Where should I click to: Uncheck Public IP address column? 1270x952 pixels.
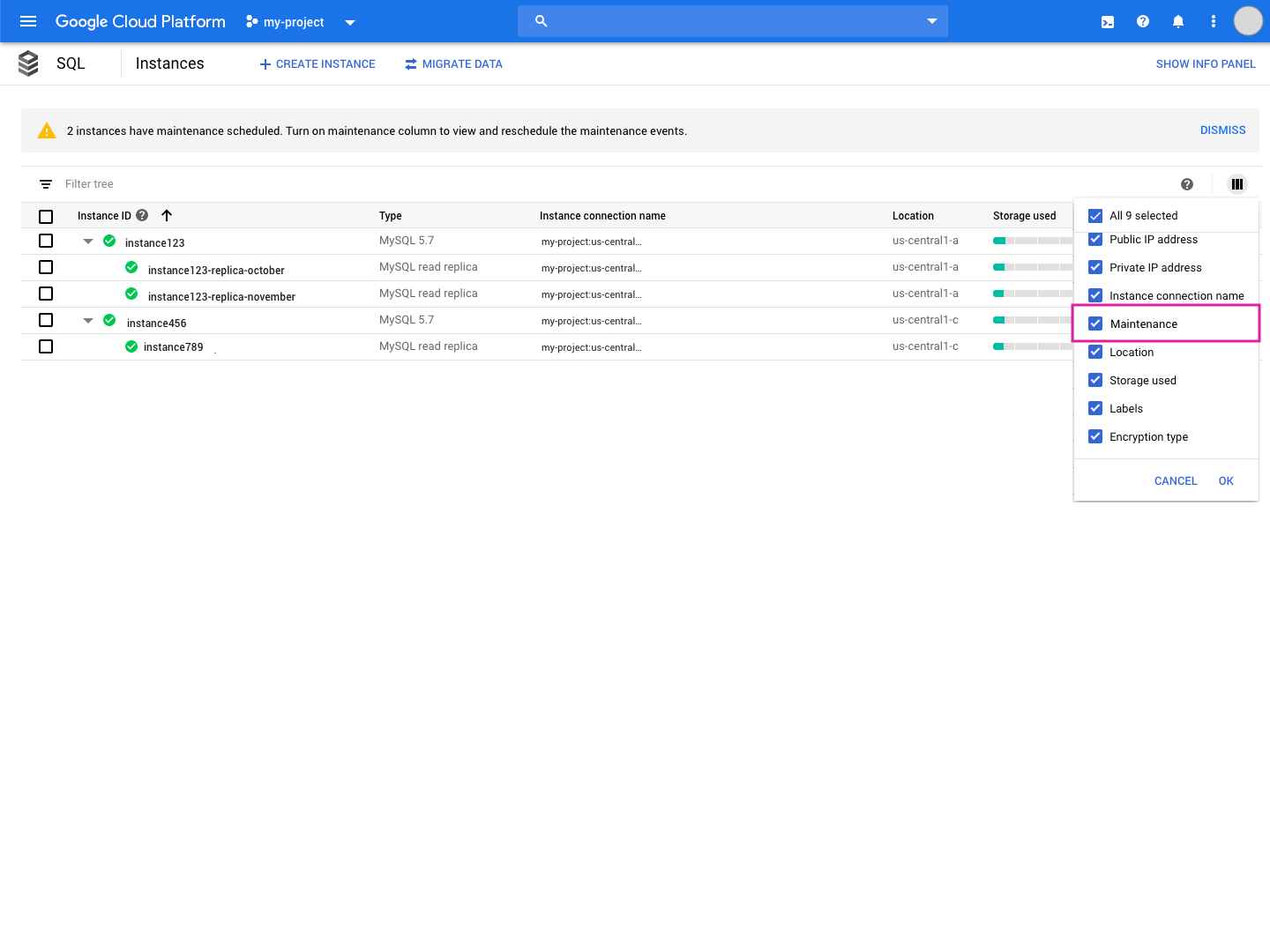(x=1095, y=239)
